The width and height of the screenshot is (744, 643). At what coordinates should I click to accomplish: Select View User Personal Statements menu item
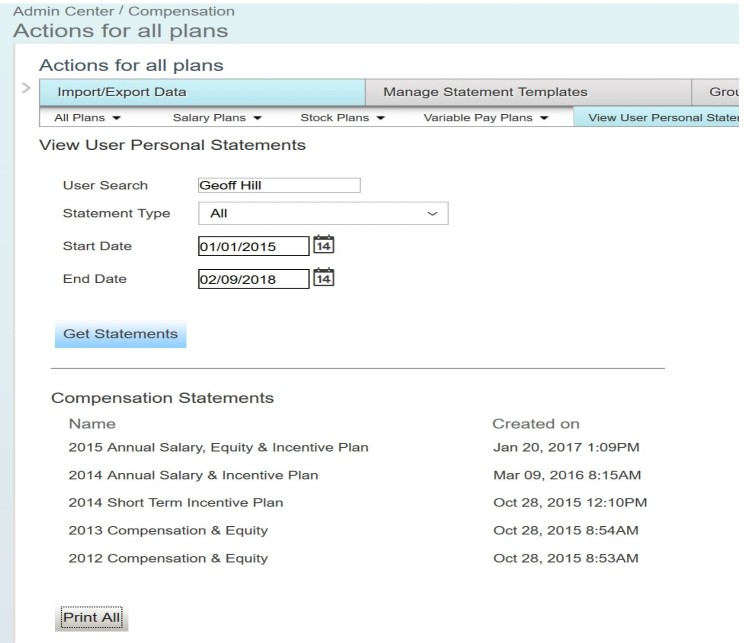pos(656,118)
